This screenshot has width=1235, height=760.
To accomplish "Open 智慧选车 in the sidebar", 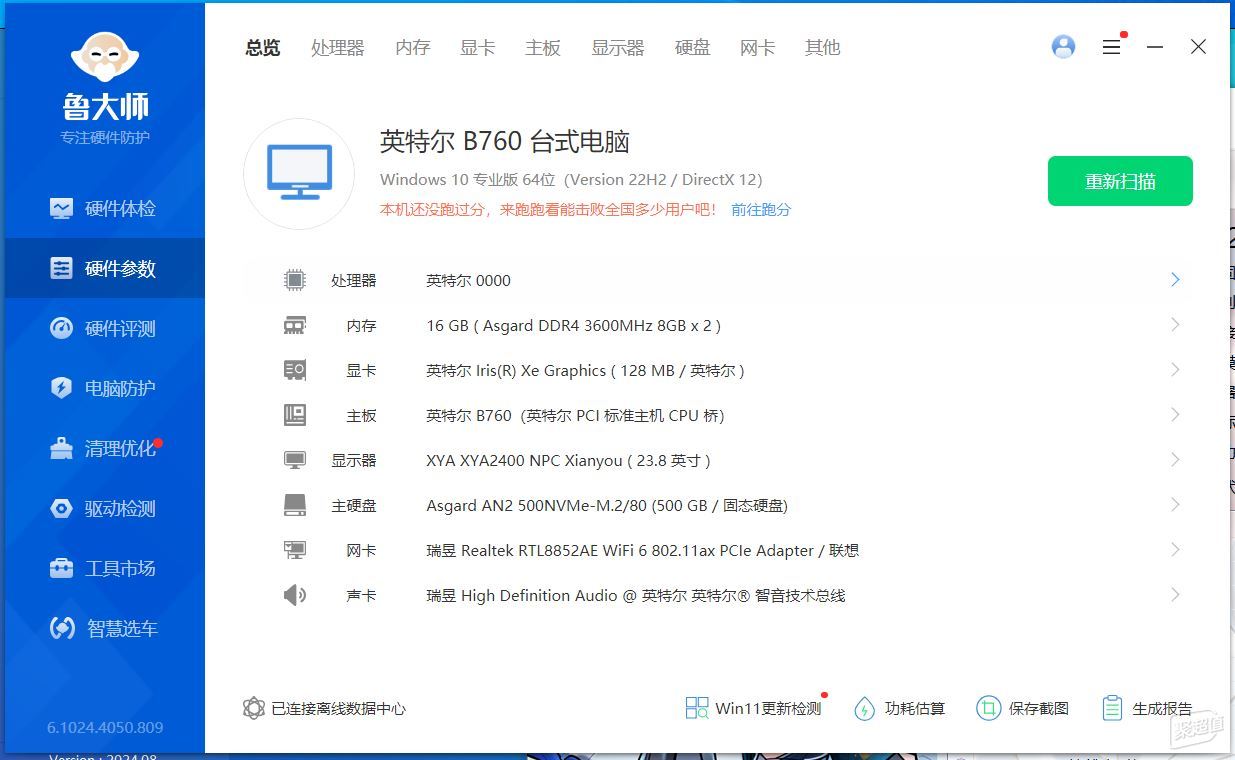I will point(104,628).
